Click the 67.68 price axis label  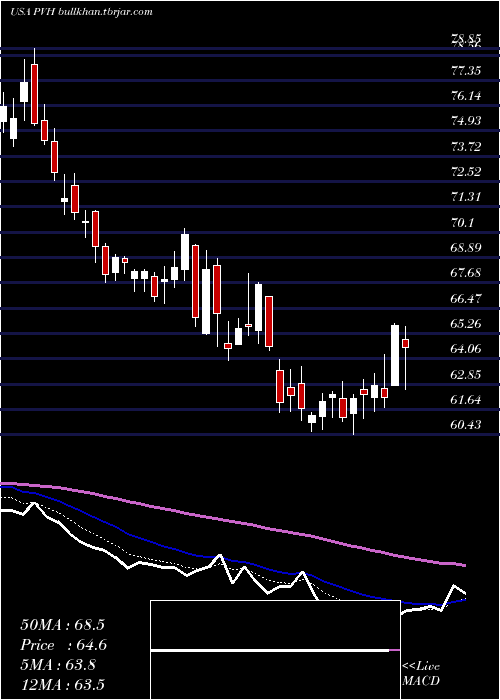click(x=467, y=273)
